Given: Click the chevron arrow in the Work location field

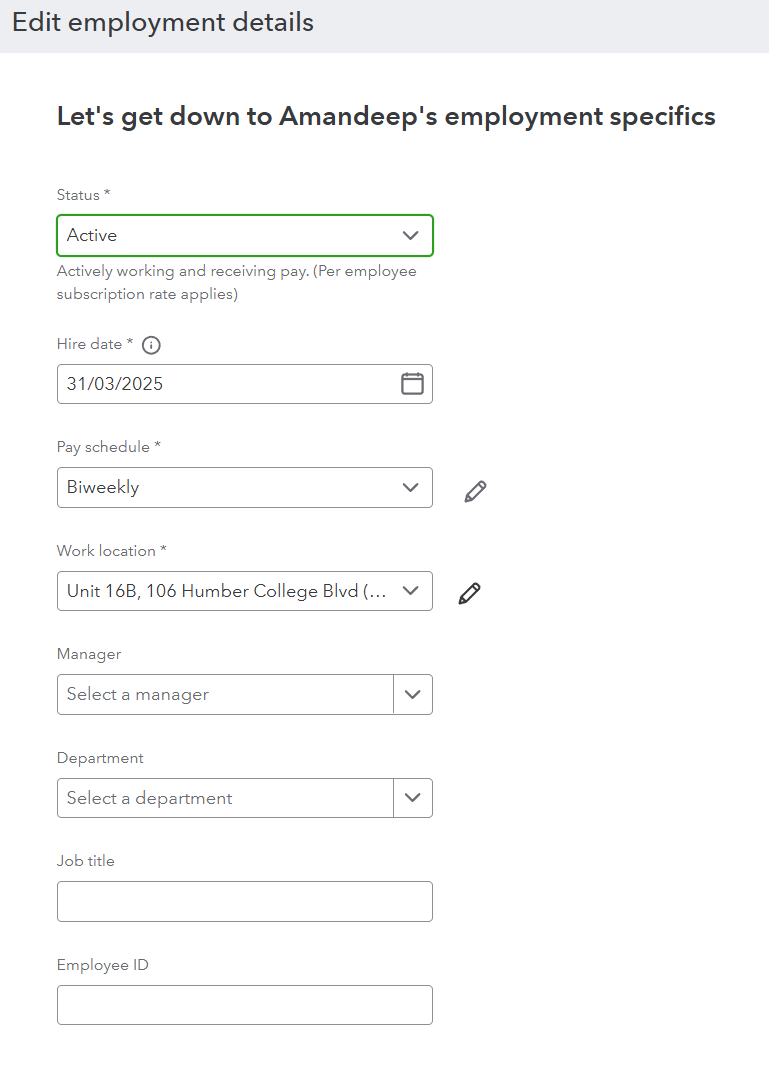Looking at the screenshot, I should point(410,591).
